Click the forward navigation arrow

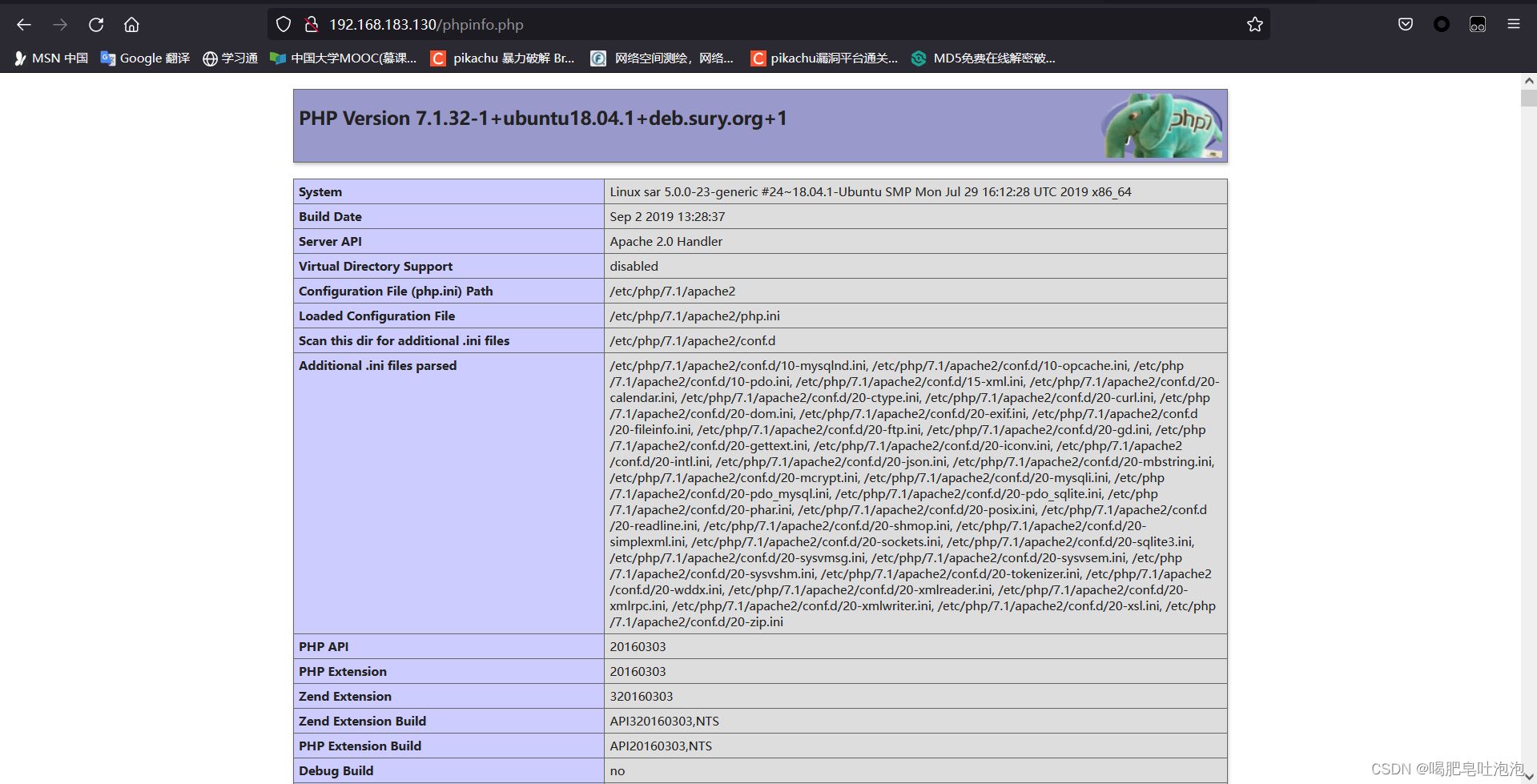59,24
